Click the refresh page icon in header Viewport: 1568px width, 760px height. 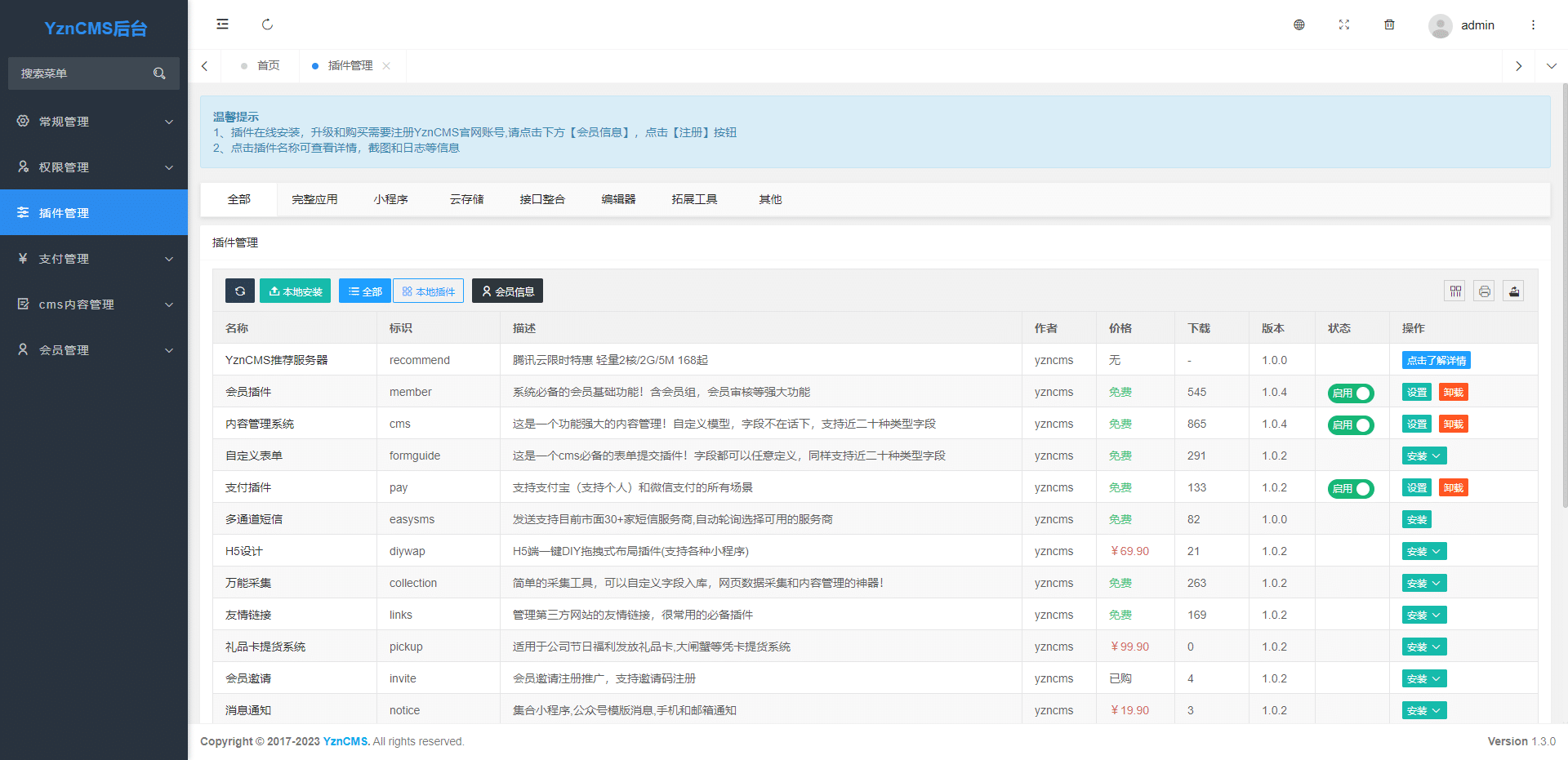coord(267,24)
